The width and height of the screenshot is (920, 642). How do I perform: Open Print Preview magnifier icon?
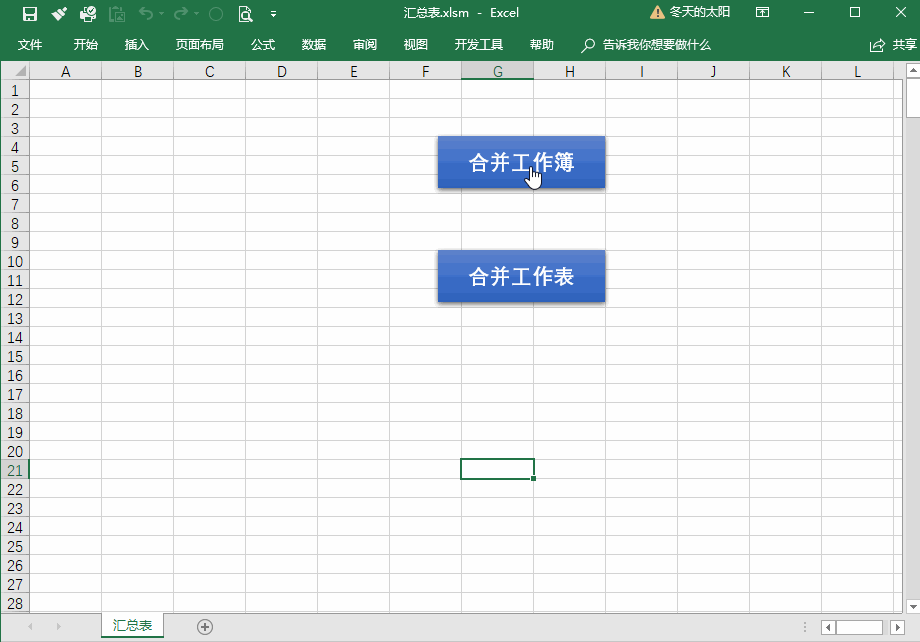[x=245, y=13]
